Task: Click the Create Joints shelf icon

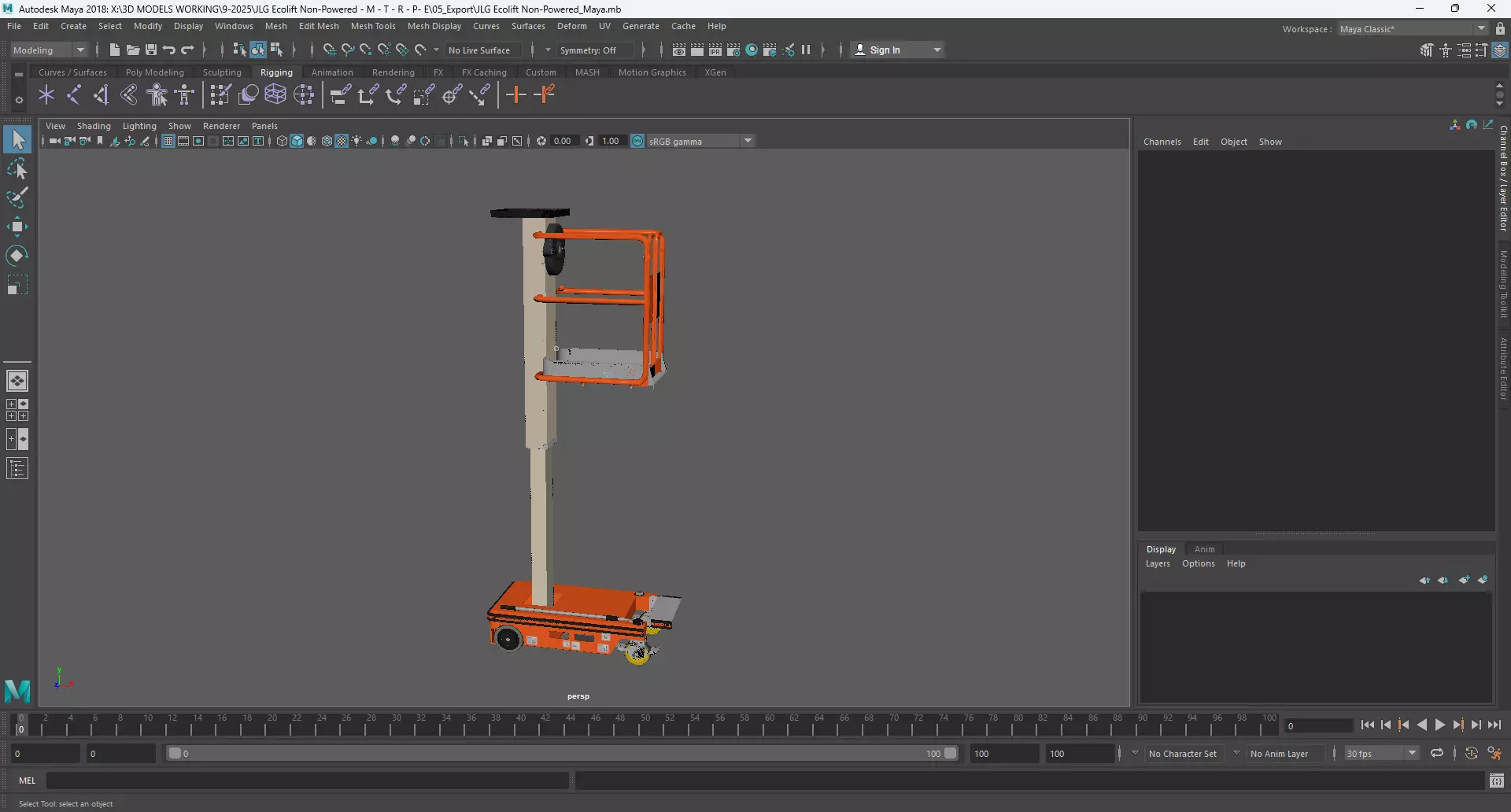Action: (73, 95)
